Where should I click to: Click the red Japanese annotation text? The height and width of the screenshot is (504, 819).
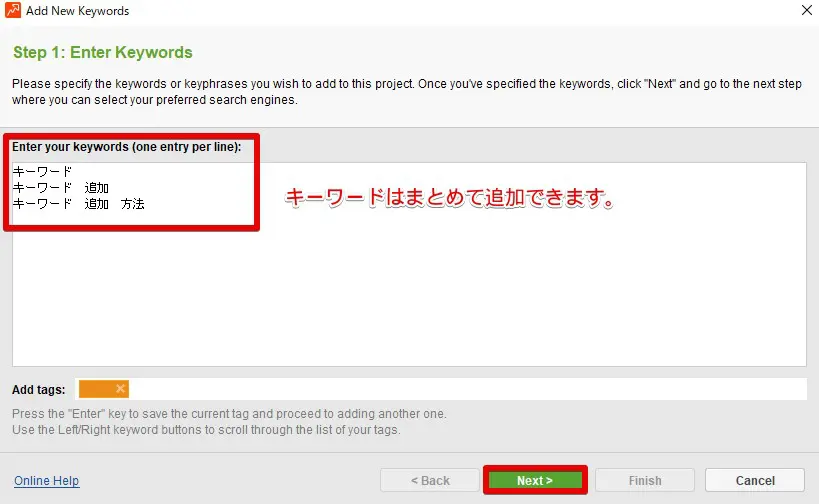[449, 198]
